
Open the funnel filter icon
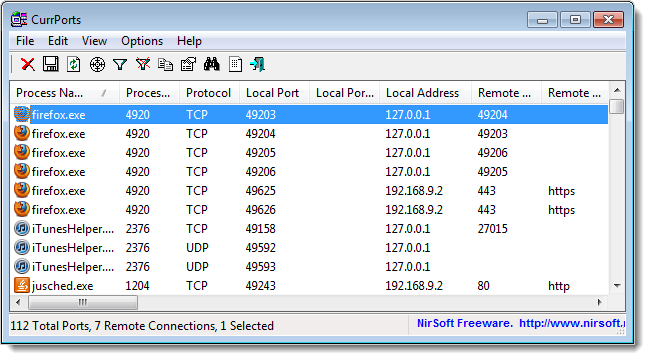[120, 64]
